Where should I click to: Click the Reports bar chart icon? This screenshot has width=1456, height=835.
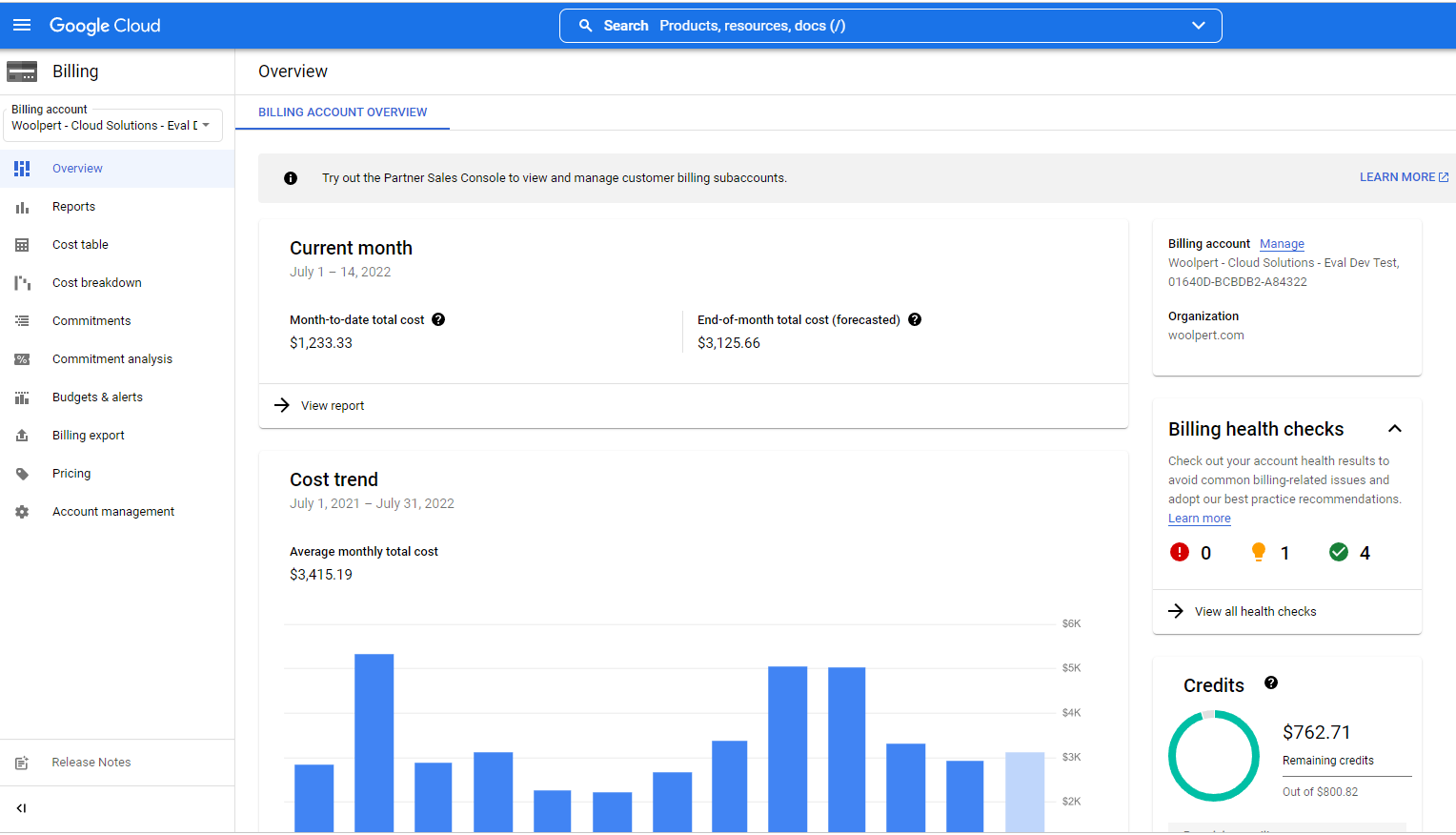tap(22, 207)
